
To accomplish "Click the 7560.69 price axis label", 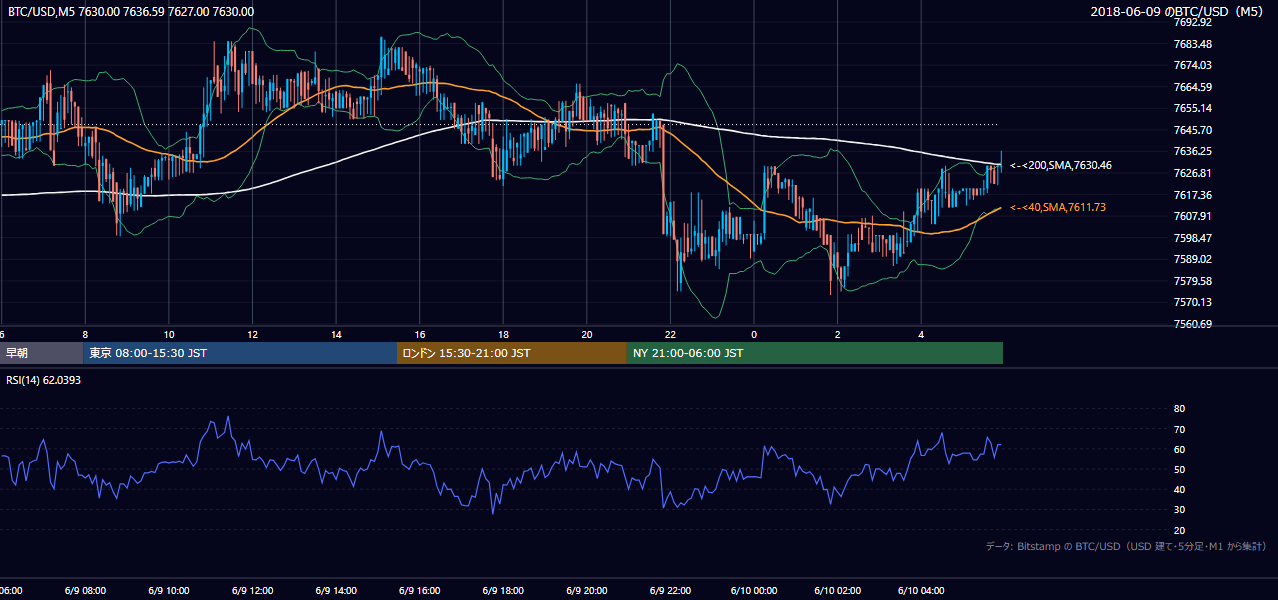I will point(1193,324).
